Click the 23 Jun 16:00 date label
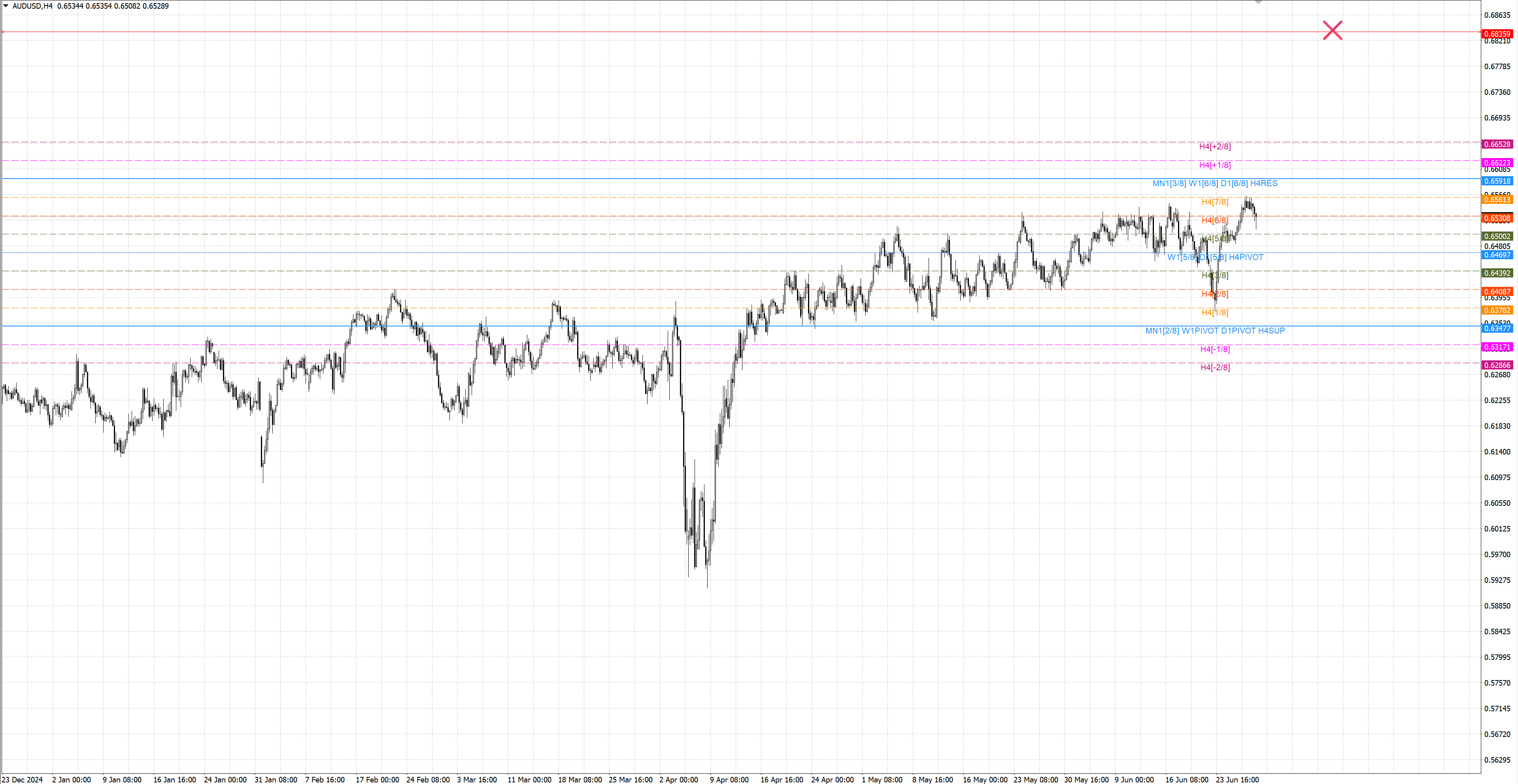The width and height of the screenshot is (1518, 784). click(x=1237, y=779)
